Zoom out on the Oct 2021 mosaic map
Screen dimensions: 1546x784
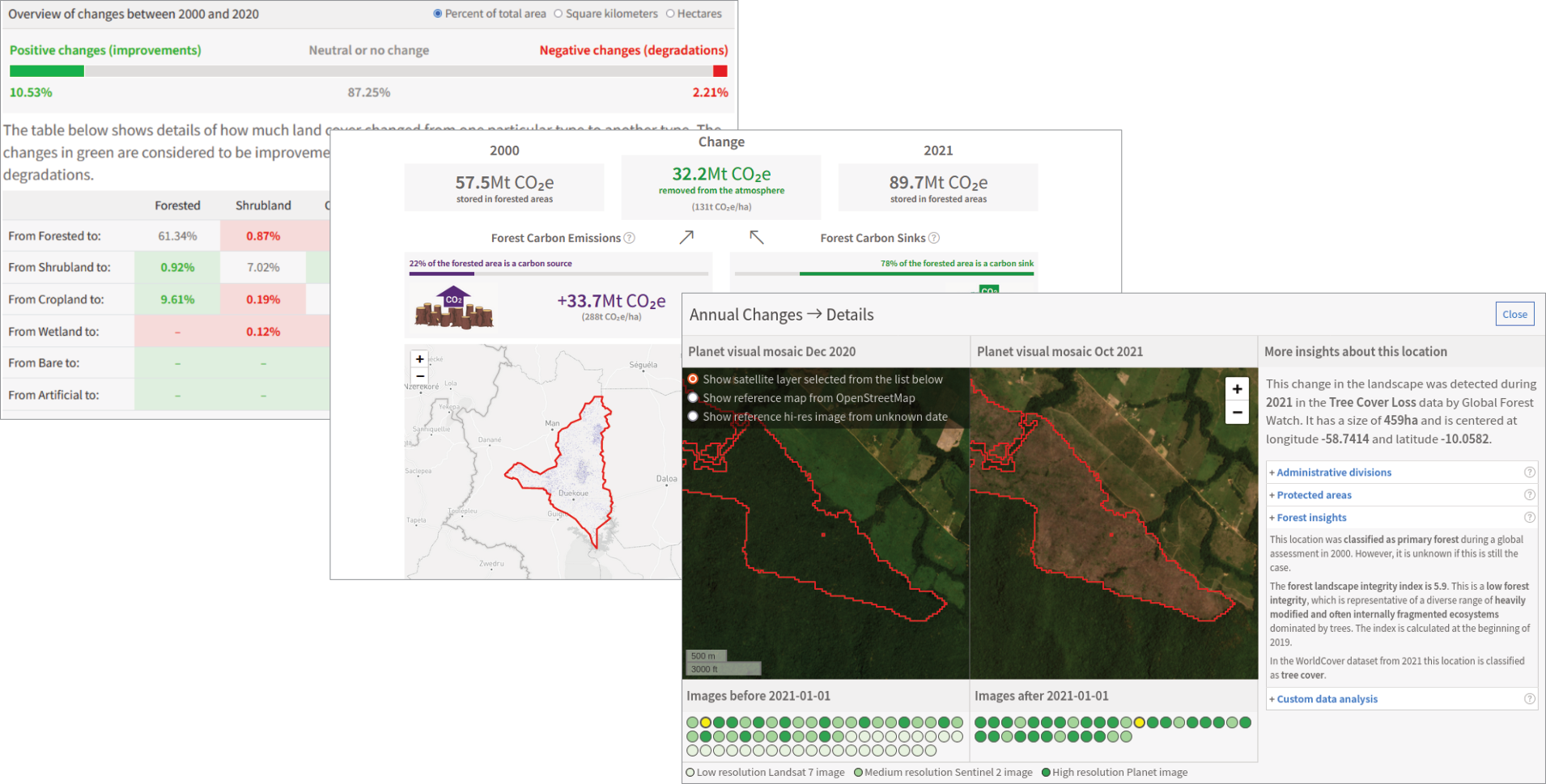(1237, 412)
